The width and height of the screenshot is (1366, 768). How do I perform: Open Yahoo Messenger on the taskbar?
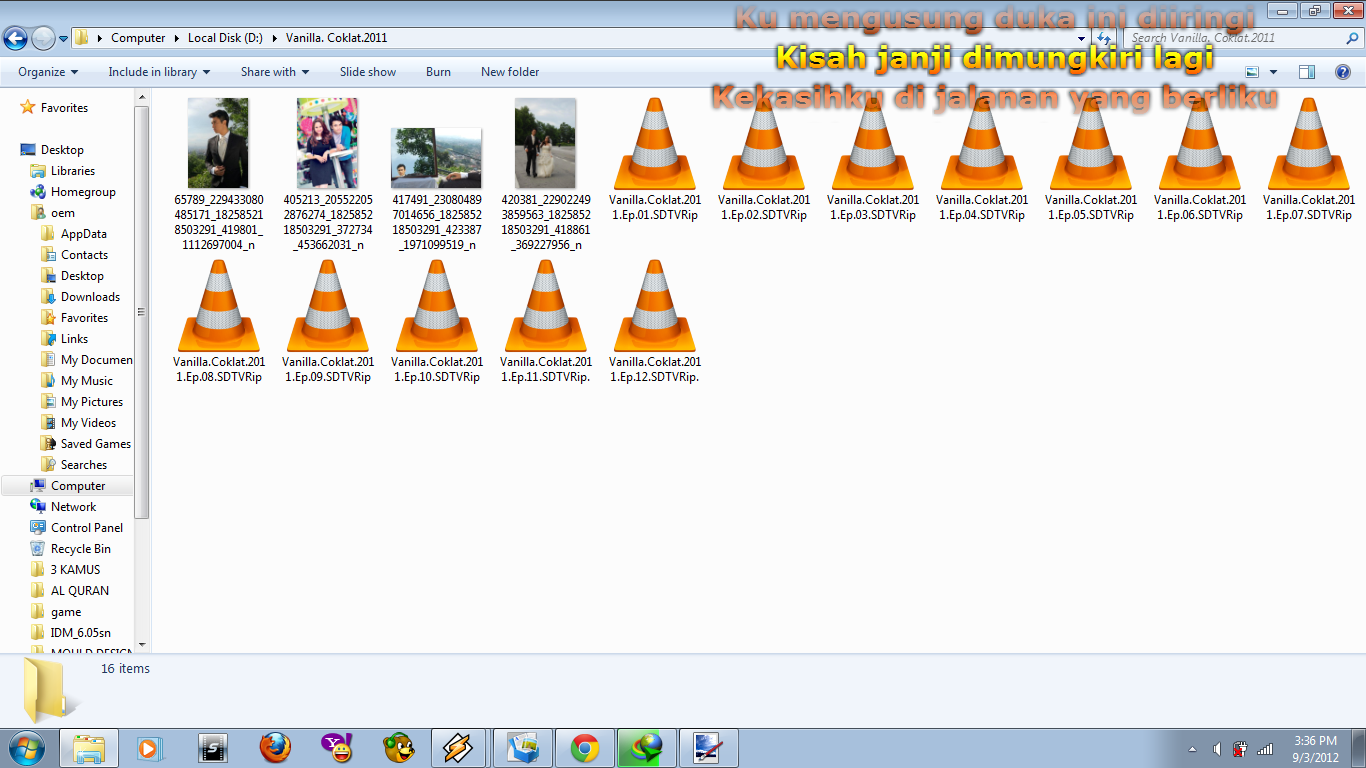click(x=337, y=748)
